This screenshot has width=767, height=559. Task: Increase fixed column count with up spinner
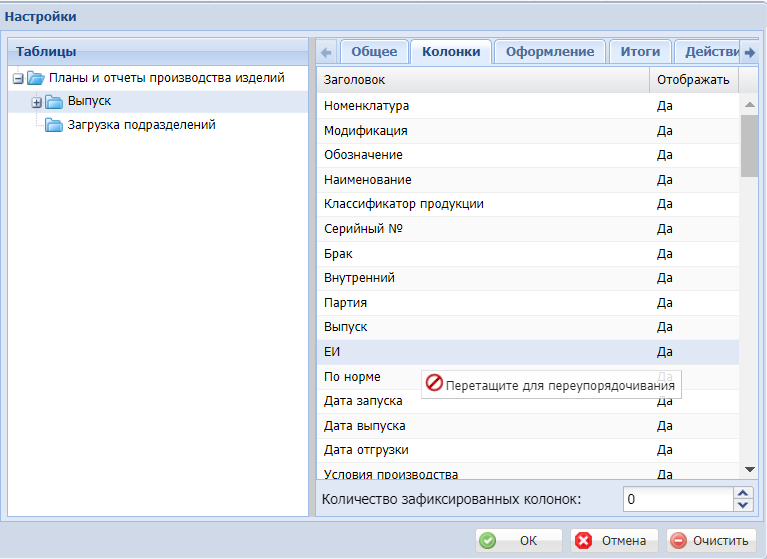click(x=742, y=493)
